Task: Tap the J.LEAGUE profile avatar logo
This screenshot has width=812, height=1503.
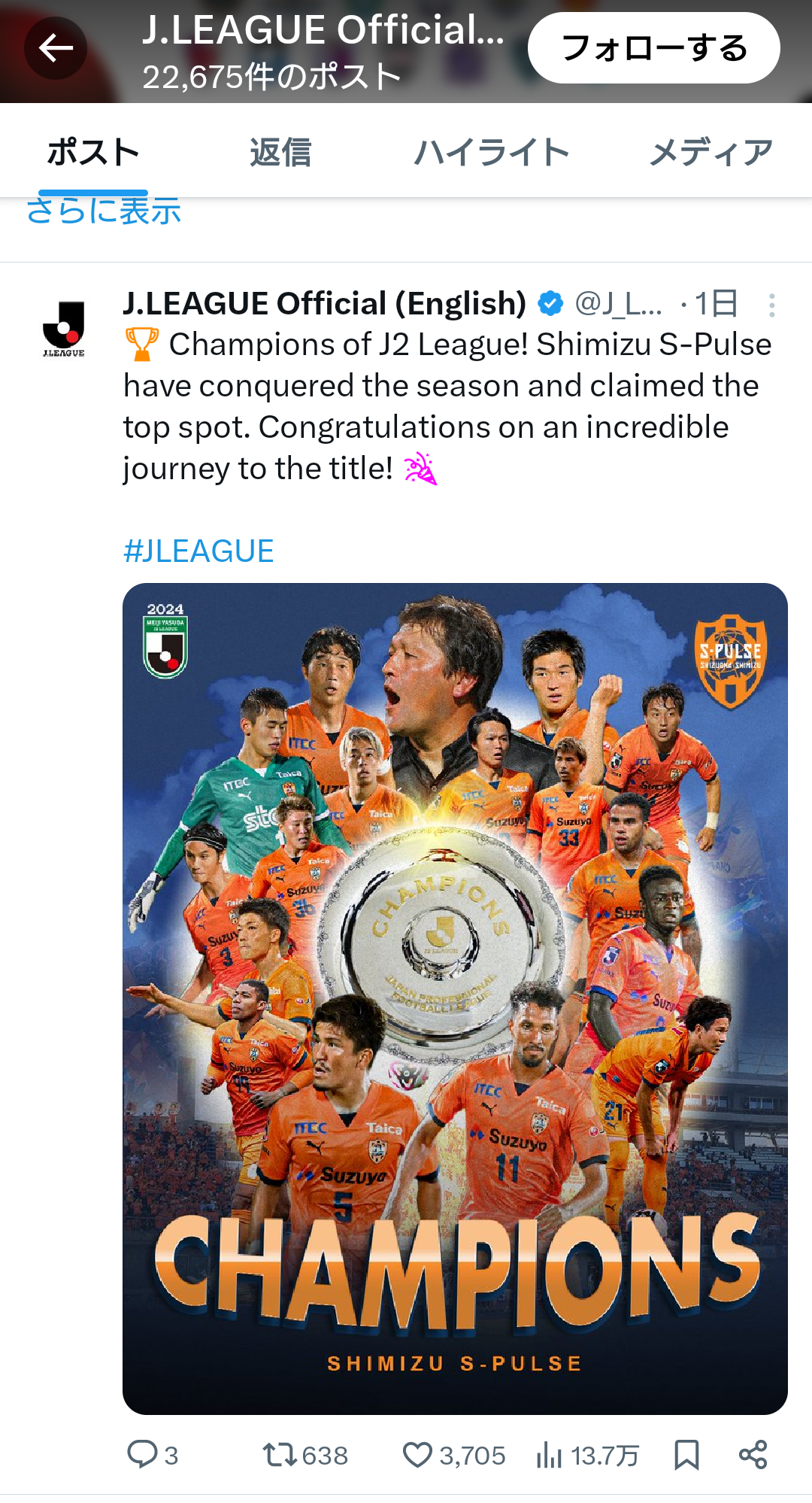Action: pyautogui.click(x=63, y=329)
